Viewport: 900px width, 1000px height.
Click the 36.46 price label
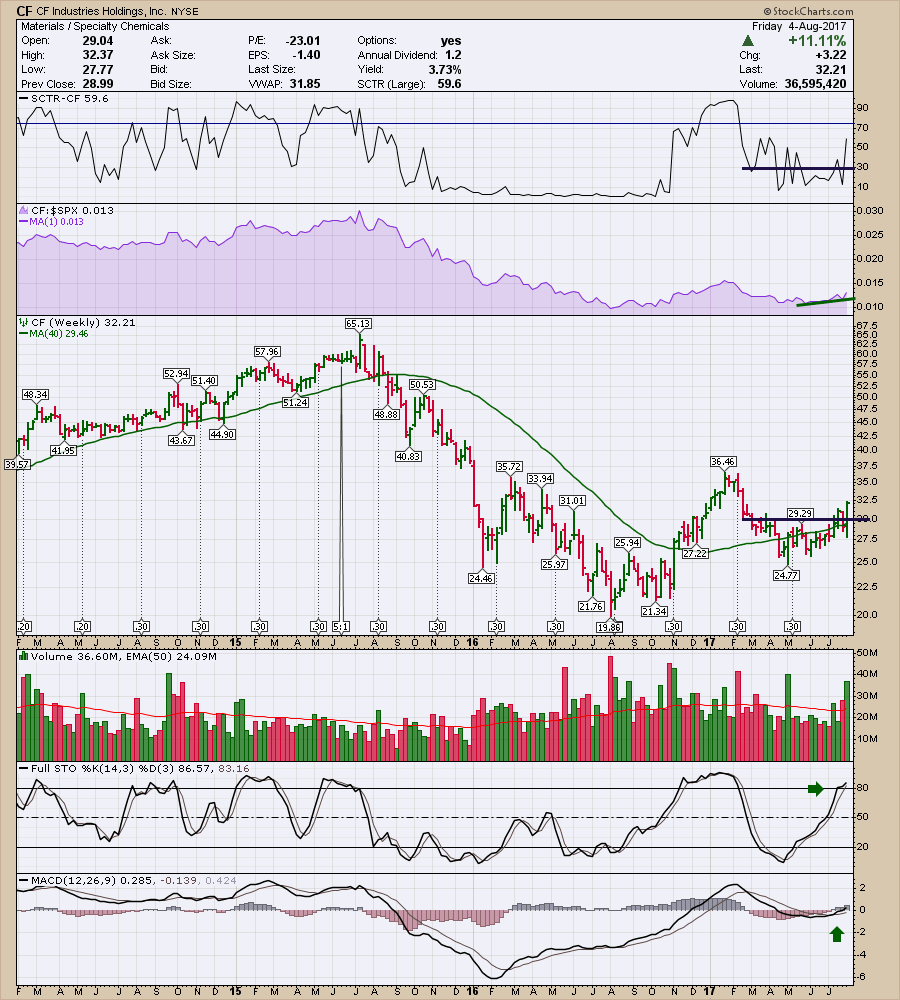723,462
